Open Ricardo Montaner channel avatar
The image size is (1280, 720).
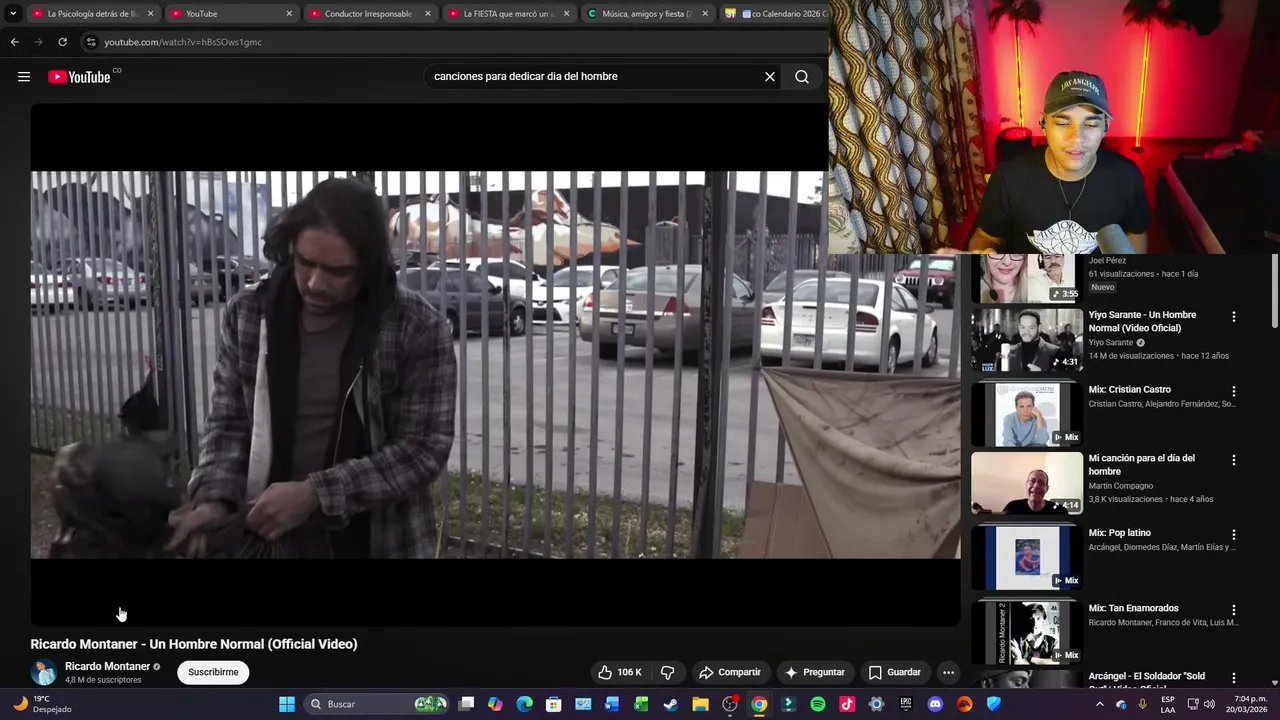point(44,672)
